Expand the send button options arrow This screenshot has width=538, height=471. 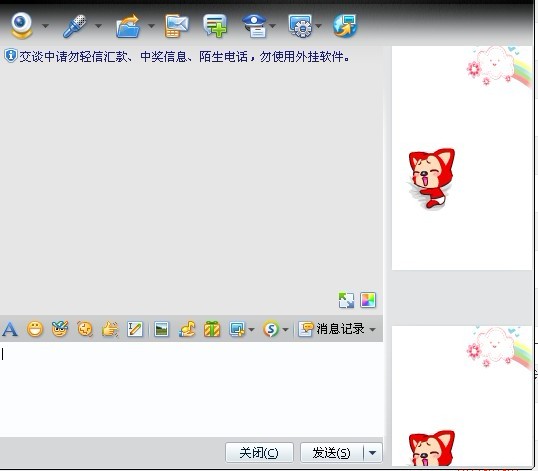click(373, 453)
